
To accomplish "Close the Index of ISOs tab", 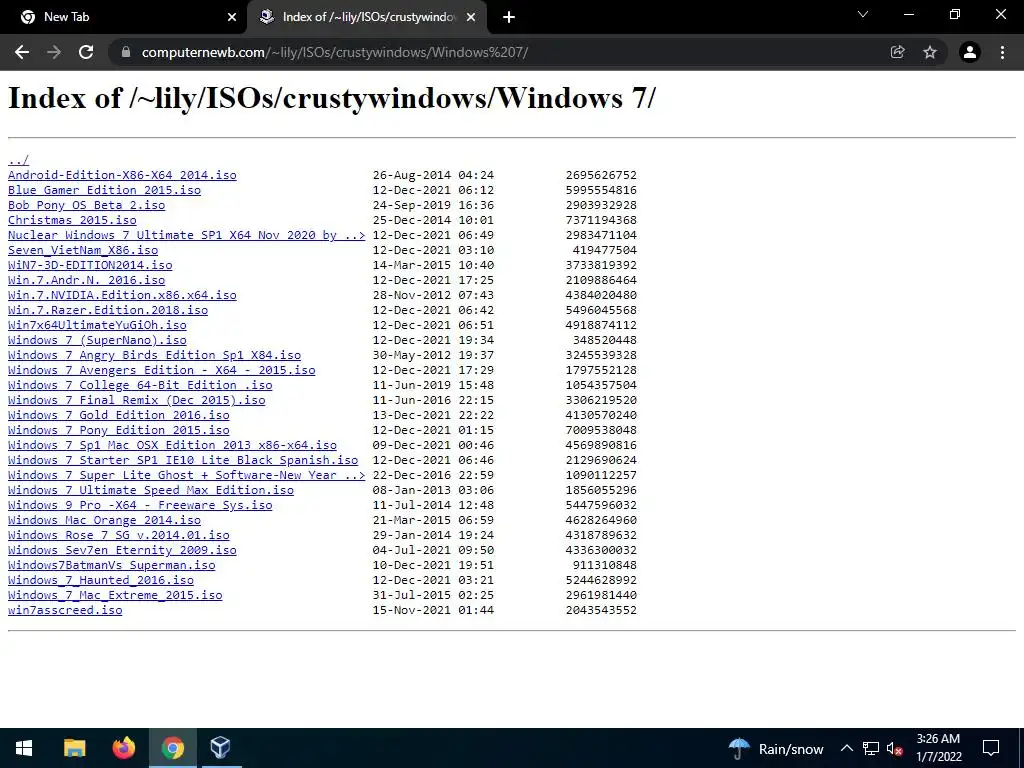I will (x=471, y=18).
